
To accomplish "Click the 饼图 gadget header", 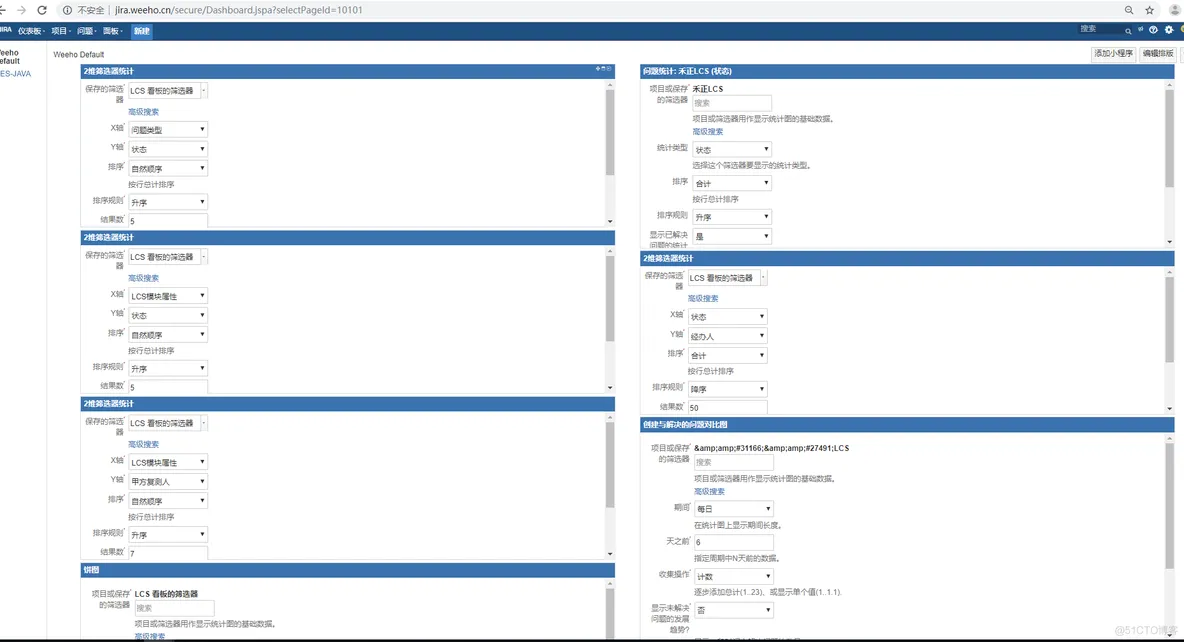I will 347,569.
